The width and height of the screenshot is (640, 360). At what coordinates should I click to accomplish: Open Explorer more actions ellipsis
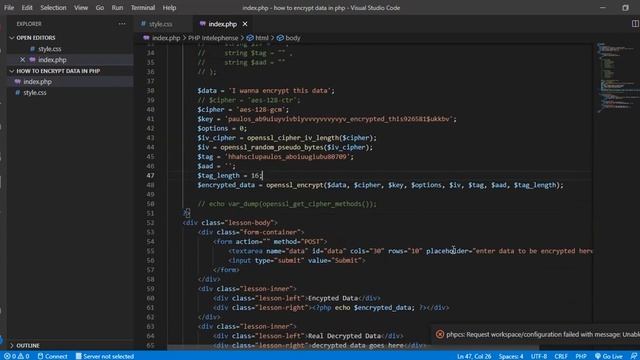click(122, 24)
